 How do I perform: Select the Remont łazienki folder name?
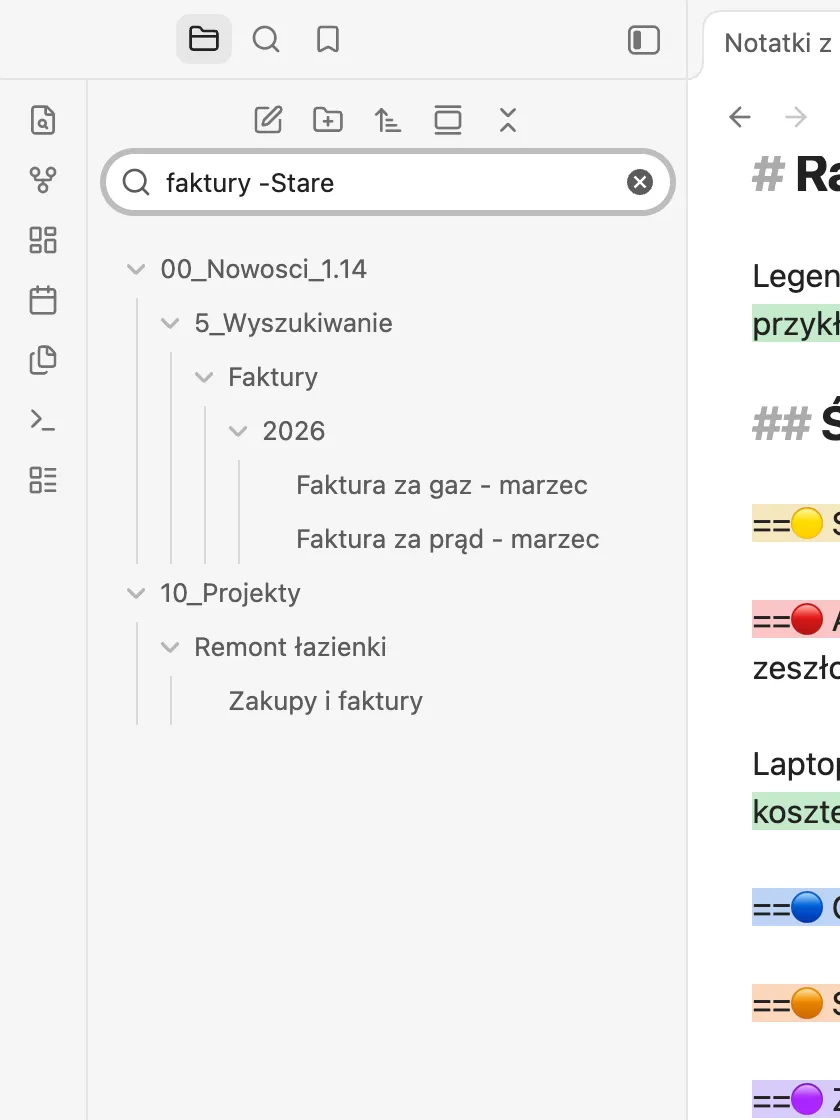click(291, 647)
